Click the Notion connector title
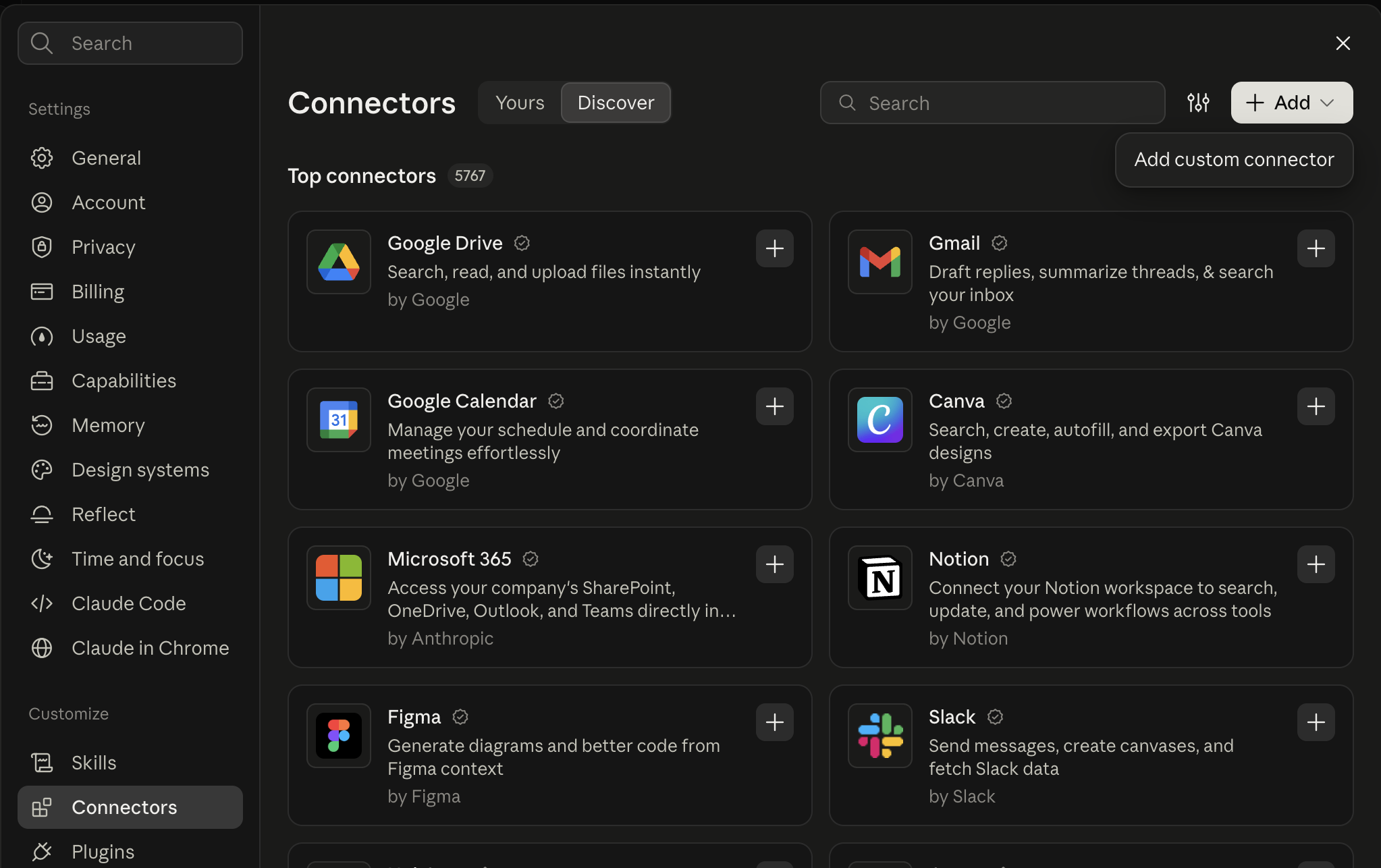Viewport: 1381px width, 868px height. [958, 559]
